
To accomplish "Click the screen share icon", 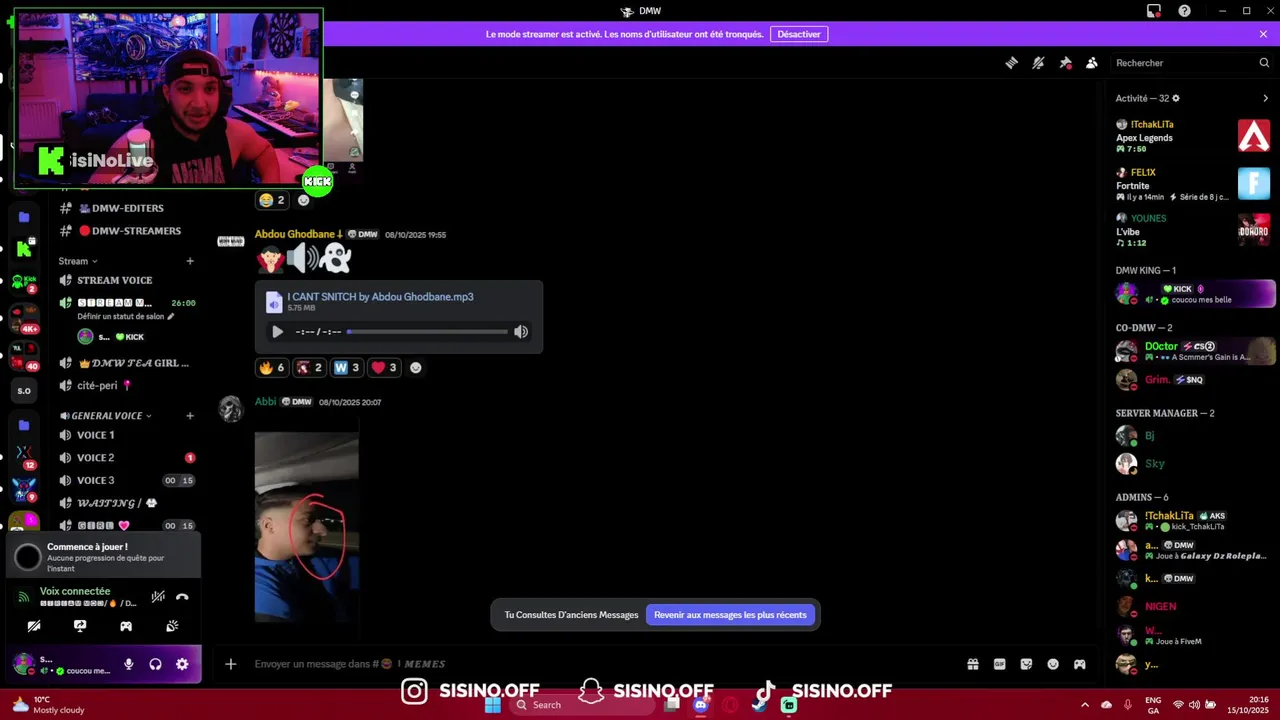I will 80,626.
